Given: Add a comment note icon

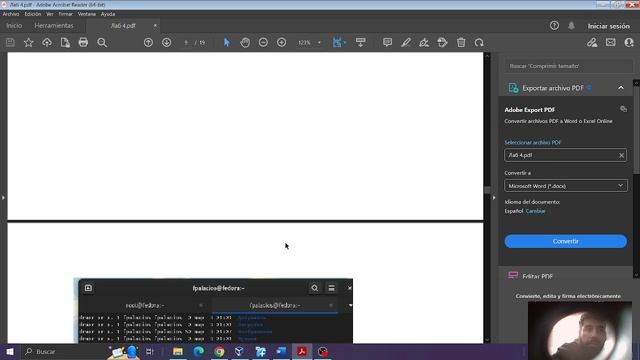Looking at the screenshot, I should click(387, 42).
